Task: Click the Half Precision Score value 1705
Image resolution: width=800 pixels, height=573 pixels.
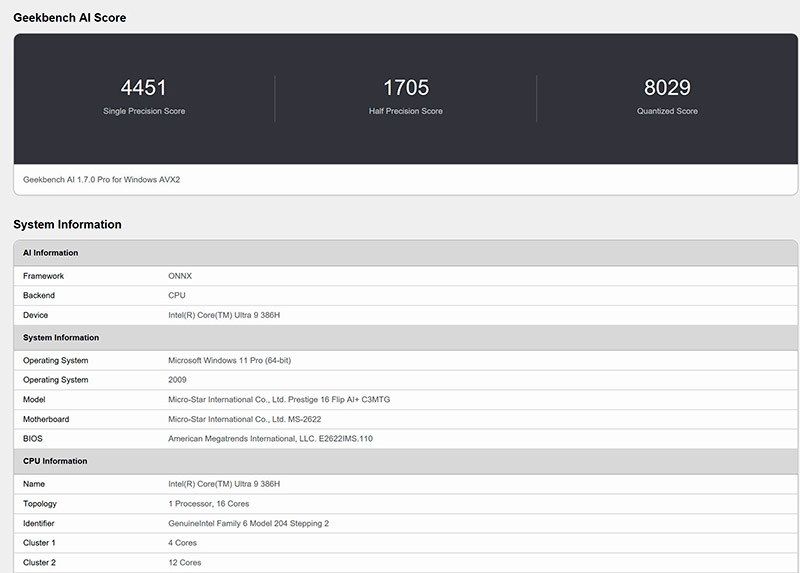Action: [x=405, y=88]
